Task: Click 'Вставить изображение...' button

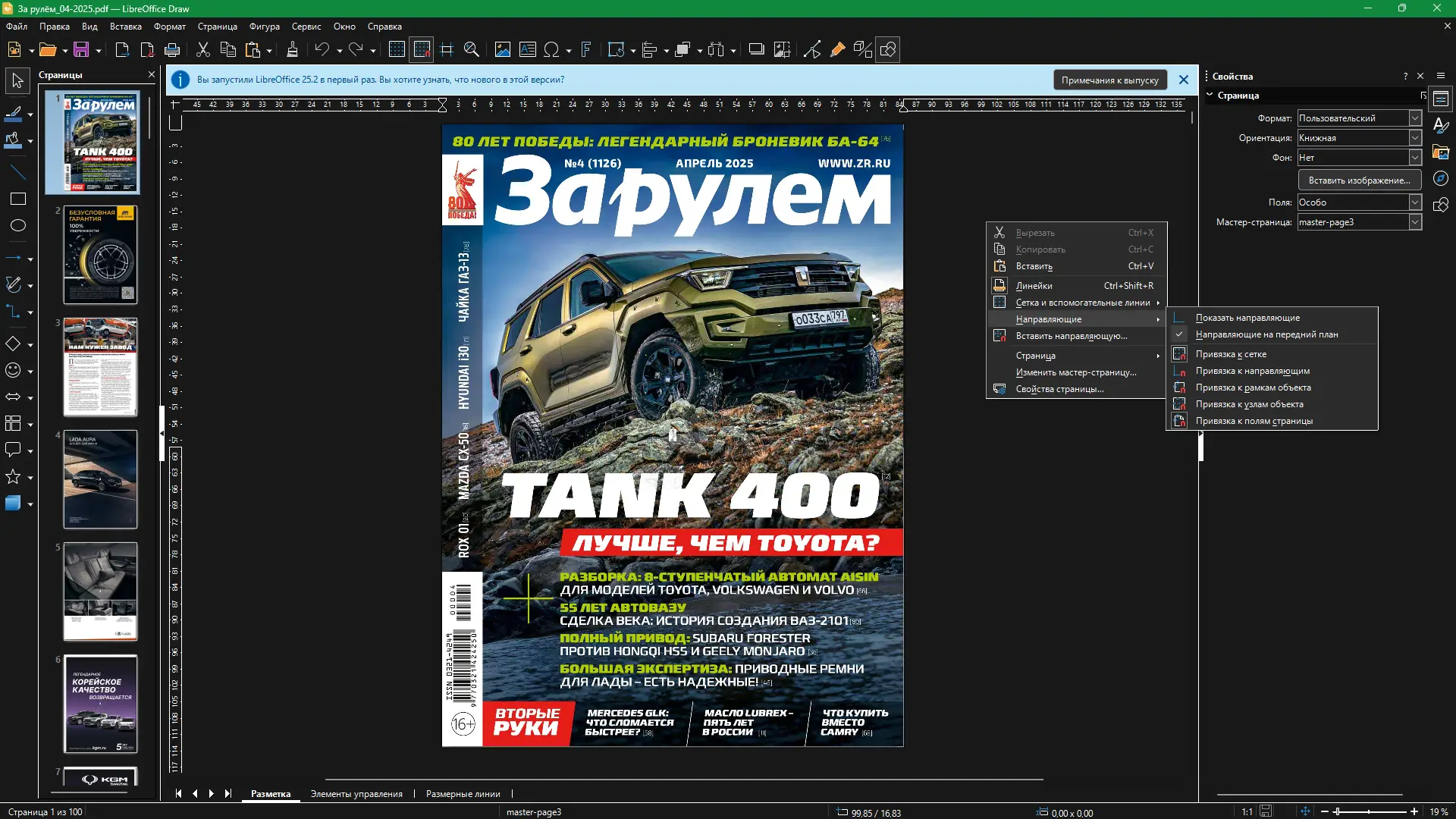Action: click(1359, 180)
